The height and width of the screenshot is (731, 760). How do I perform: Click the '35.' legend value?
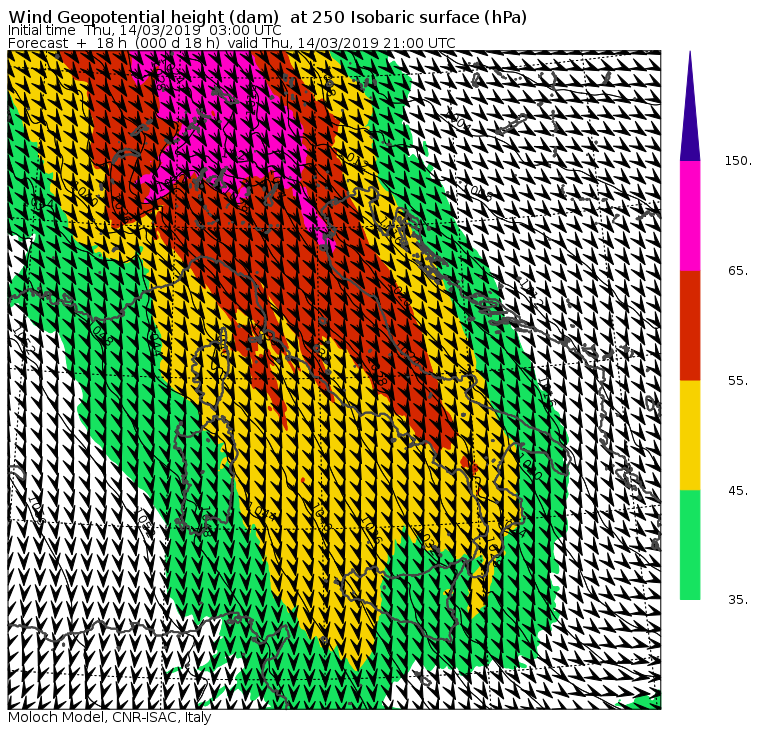[738, 600]
